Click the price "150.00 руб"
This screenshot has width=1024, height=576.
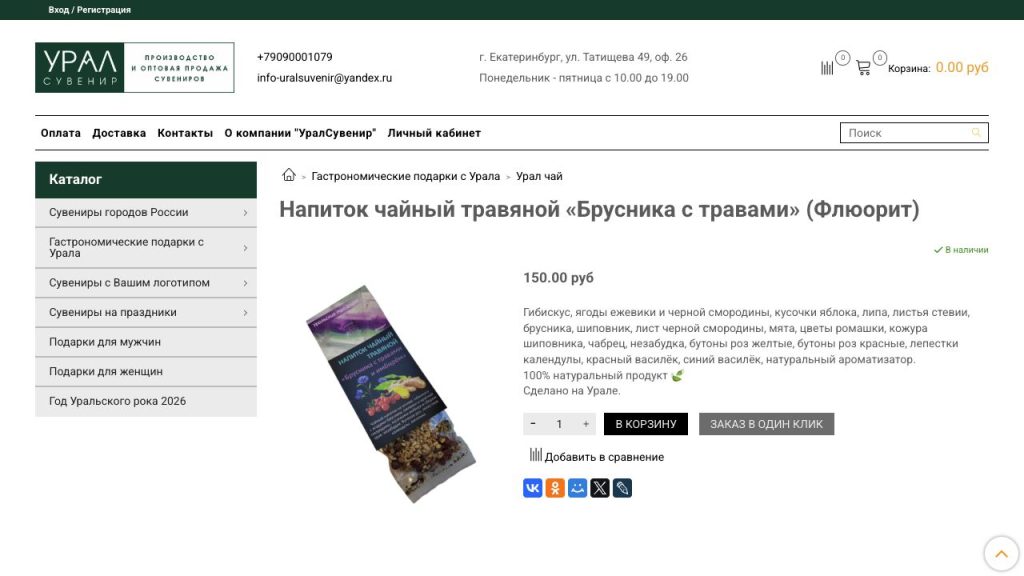(558, 278)
